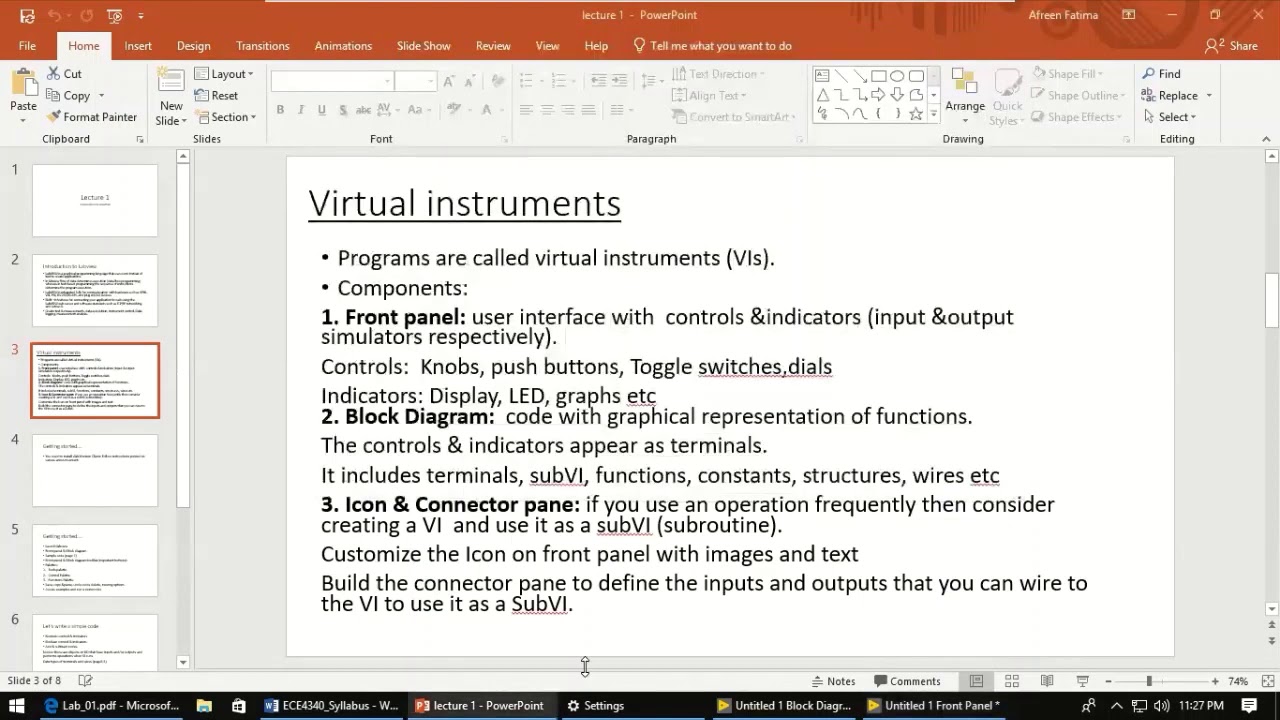Open the Microsoft Store taskbar icon
The image size is (1280, 720).
238,706
